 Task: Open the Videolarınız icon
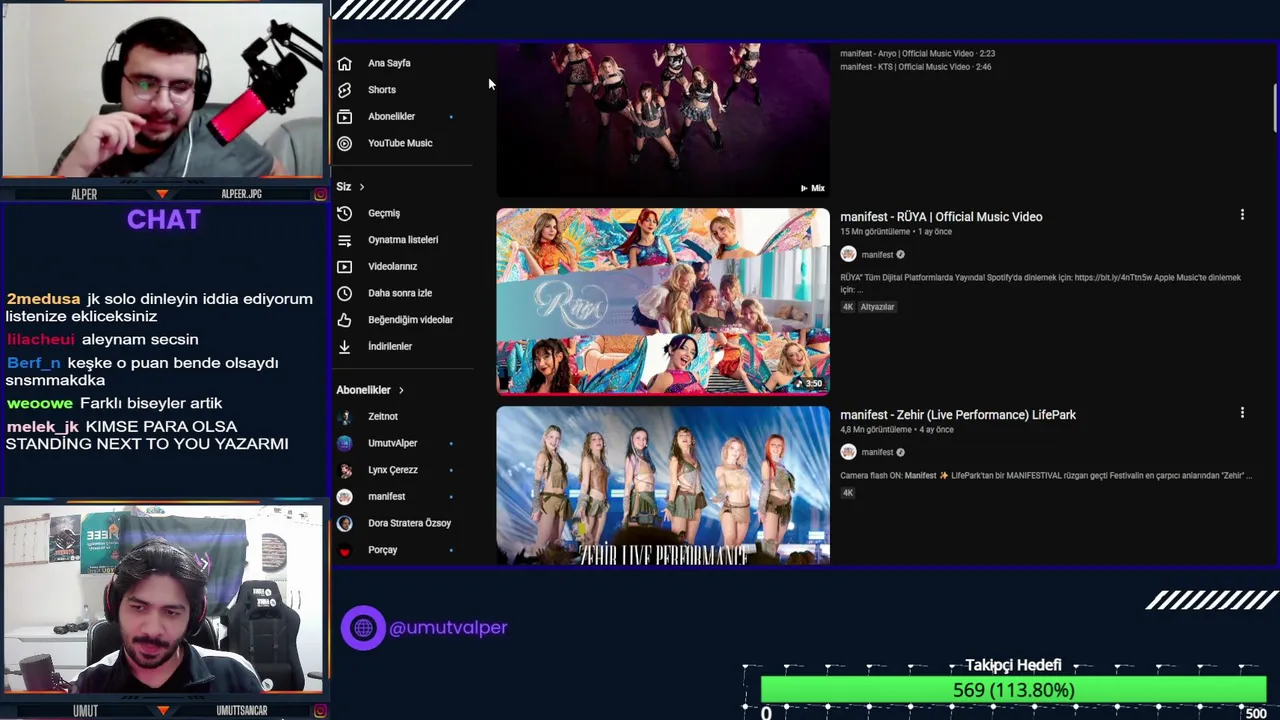point(344,266)
